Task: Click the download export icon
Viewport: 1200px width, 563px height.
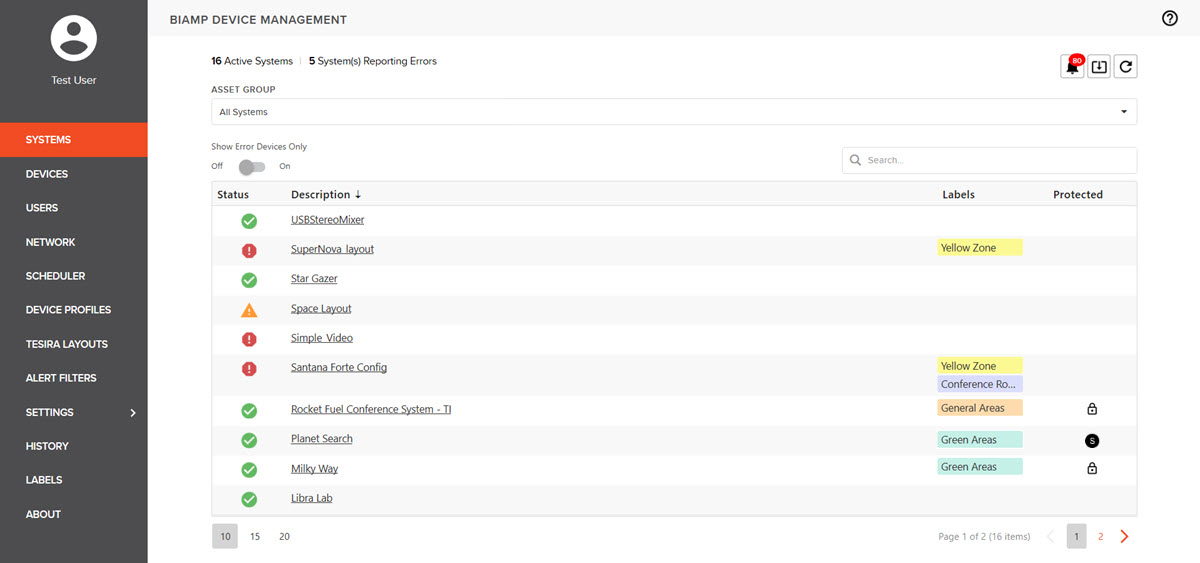Action: tap(1099, 67)
